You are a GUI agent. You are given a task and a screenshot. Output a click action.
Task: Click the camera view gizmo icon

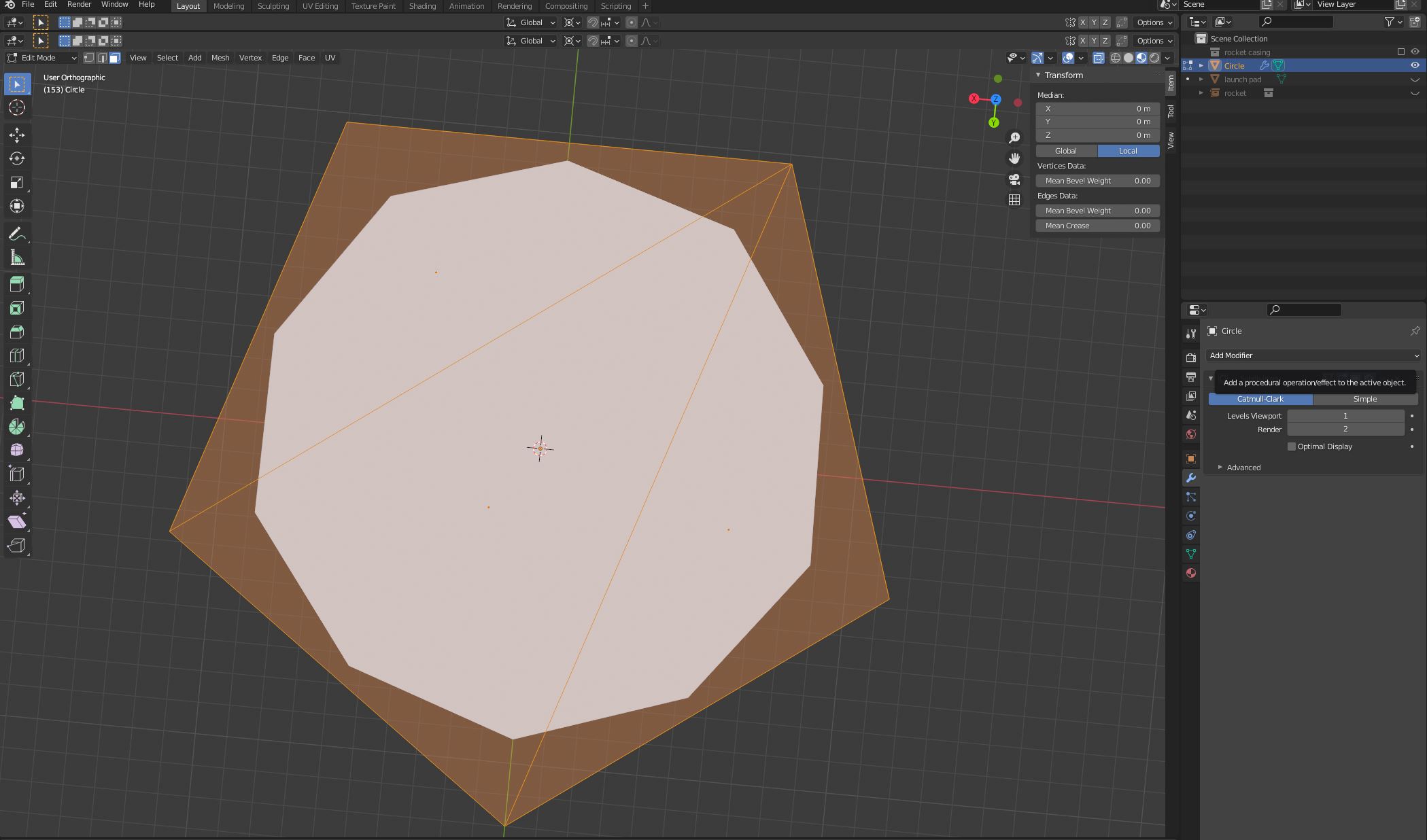(1014, 179)
